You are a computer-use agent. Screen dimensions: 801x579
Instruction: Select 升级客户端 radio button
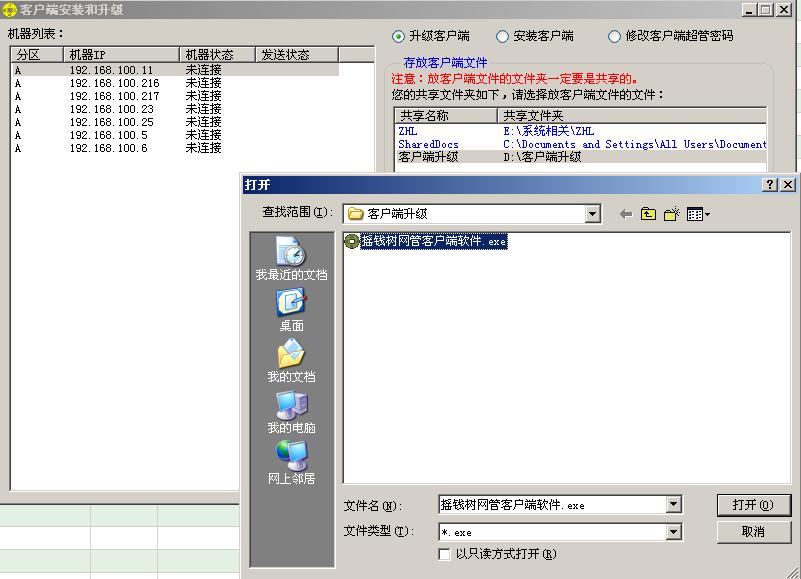(398, 36)
